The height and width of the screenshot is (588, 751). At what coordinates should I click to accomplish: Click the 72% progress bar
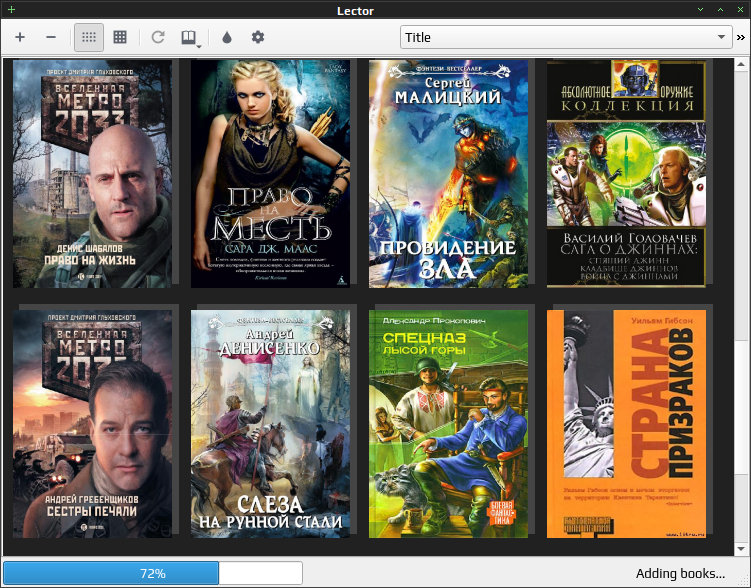(x=153, y=573)
